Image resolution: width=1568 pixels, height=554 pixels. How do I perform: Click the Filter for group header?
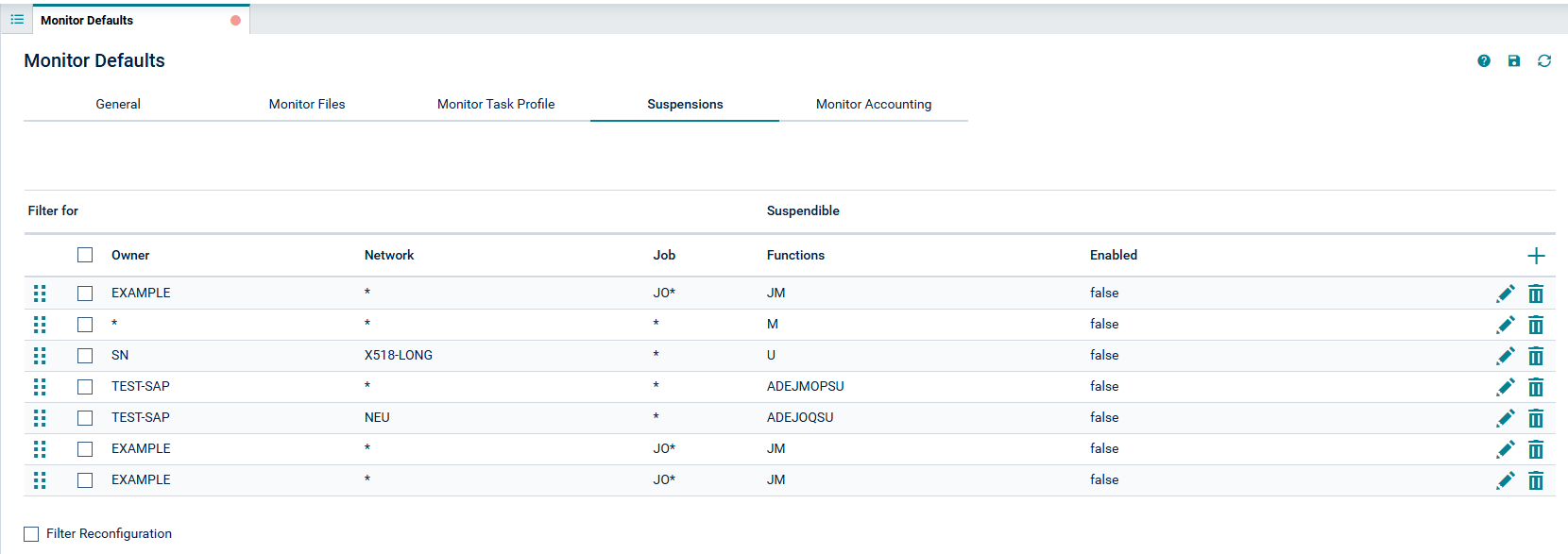(53, 210)
